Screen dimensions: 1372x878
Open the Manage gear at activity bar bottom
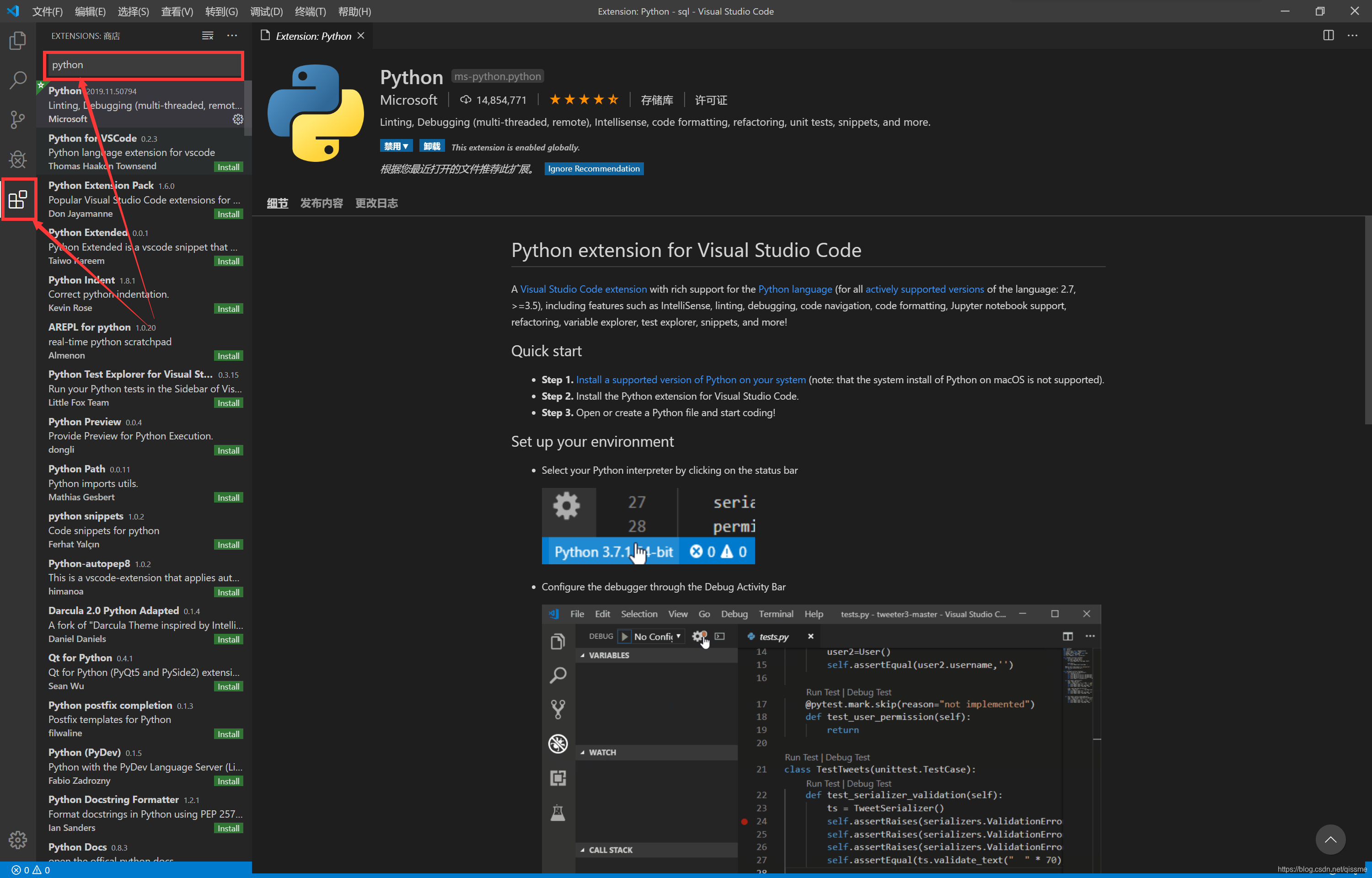18,839
